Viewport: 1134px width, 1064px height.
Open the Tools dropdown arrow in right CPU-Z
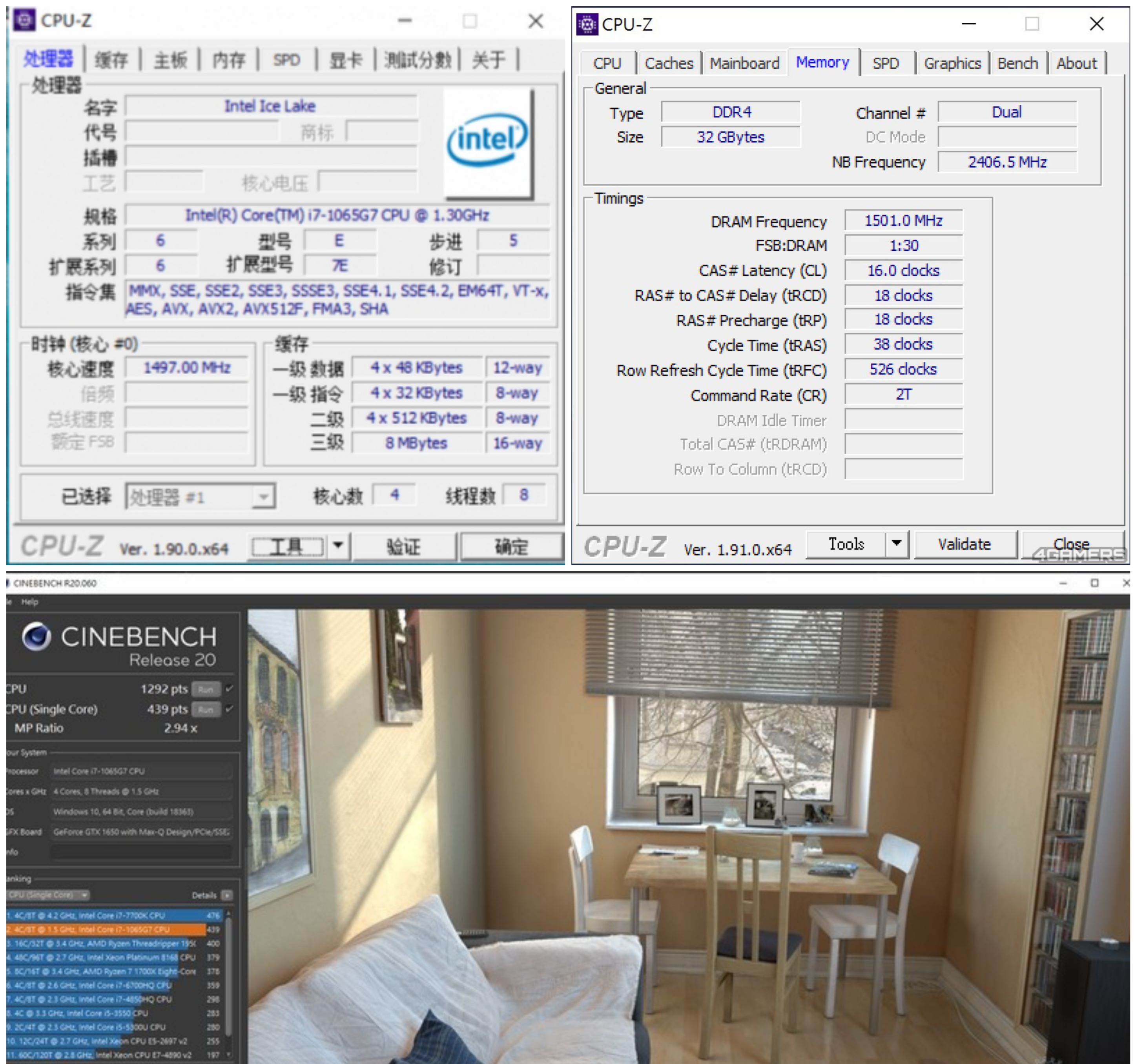(x=897, y=544)
